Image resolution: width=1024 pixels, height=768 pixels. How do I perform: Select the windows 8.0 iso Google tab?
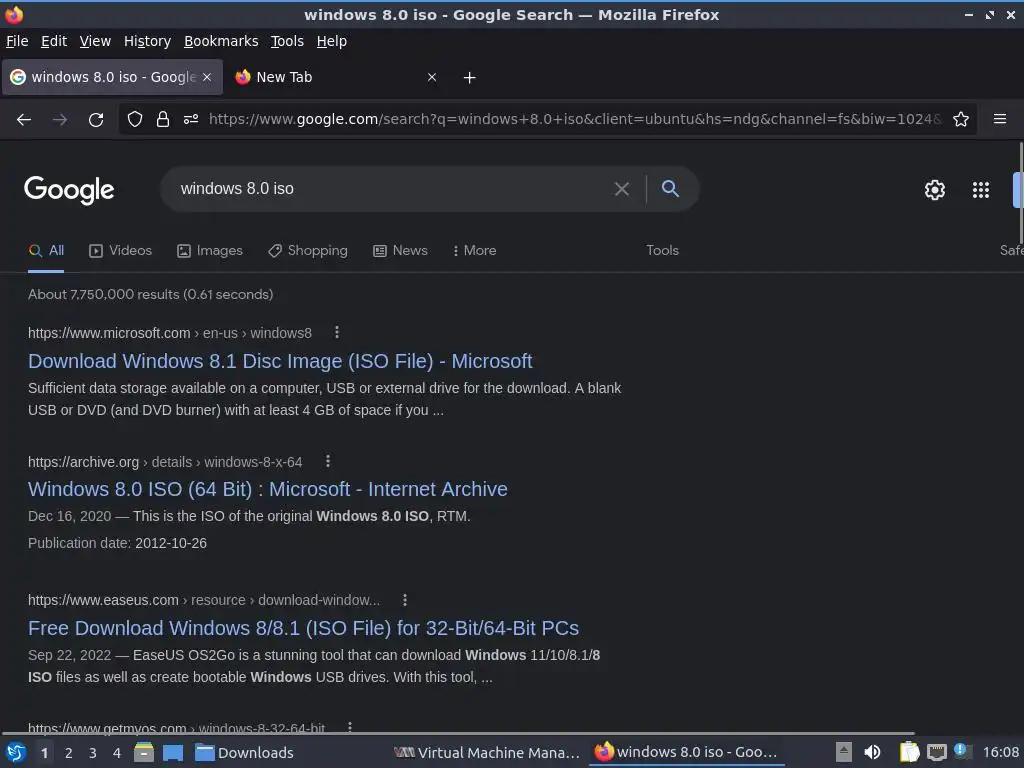click(112, 77)
